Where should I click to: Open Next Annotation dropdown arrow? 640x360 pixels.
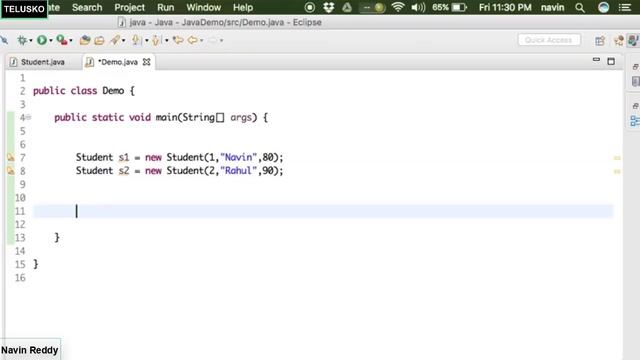[147, 40]
